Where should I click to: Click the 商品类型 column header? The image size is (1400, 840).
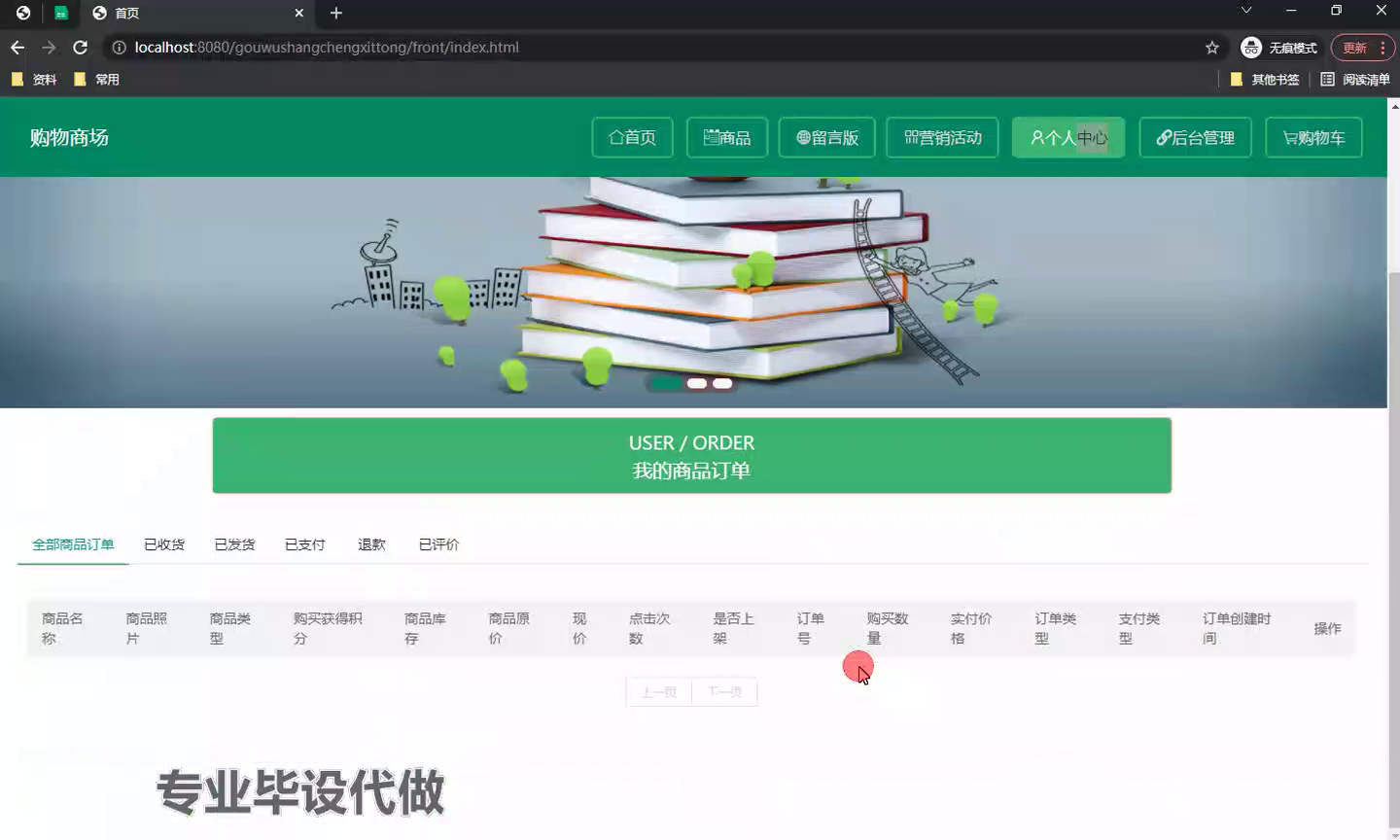pos(230,628)
